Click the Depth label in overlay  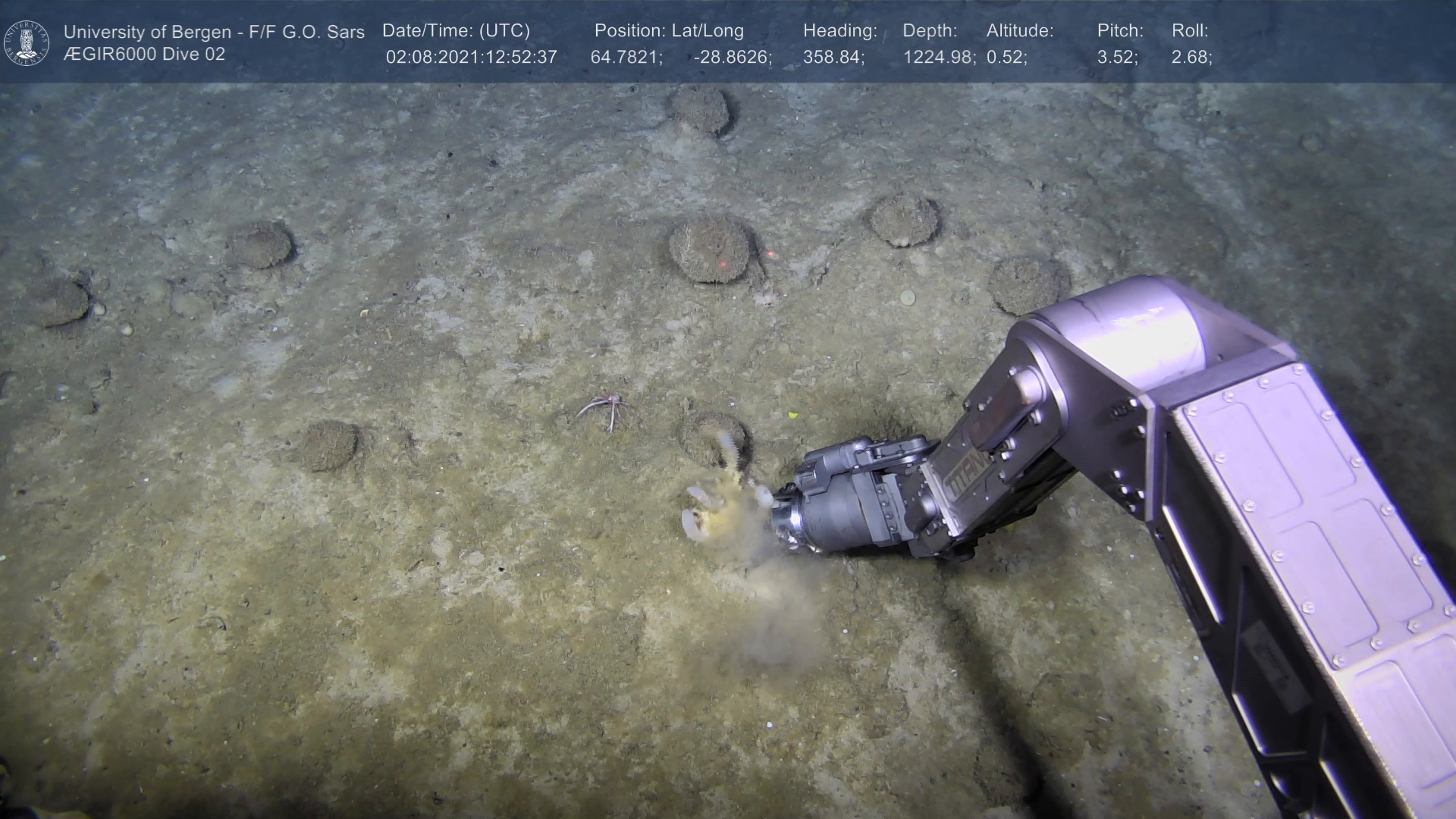click(930, 31)
